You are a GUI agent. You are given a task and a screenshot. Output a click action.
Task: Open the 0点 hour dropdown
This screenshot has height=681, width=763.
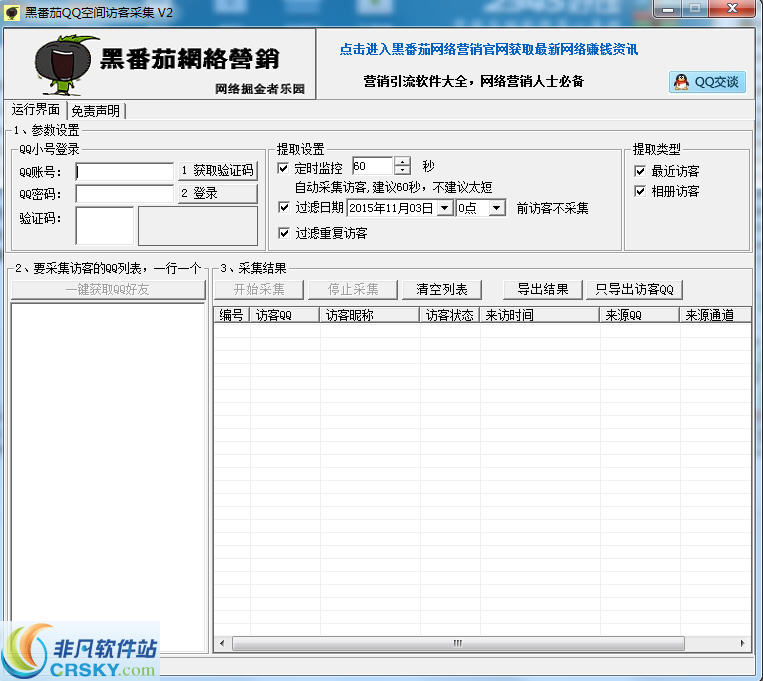tap(496, 208)
